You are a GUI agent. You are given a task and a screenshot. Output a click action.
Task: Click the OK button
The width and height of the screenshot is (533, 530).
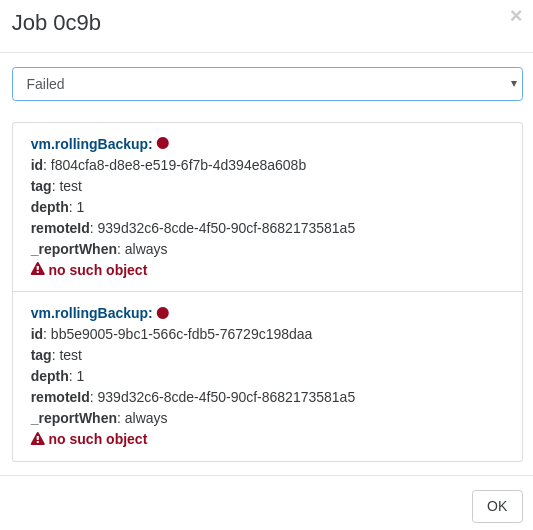497,506
